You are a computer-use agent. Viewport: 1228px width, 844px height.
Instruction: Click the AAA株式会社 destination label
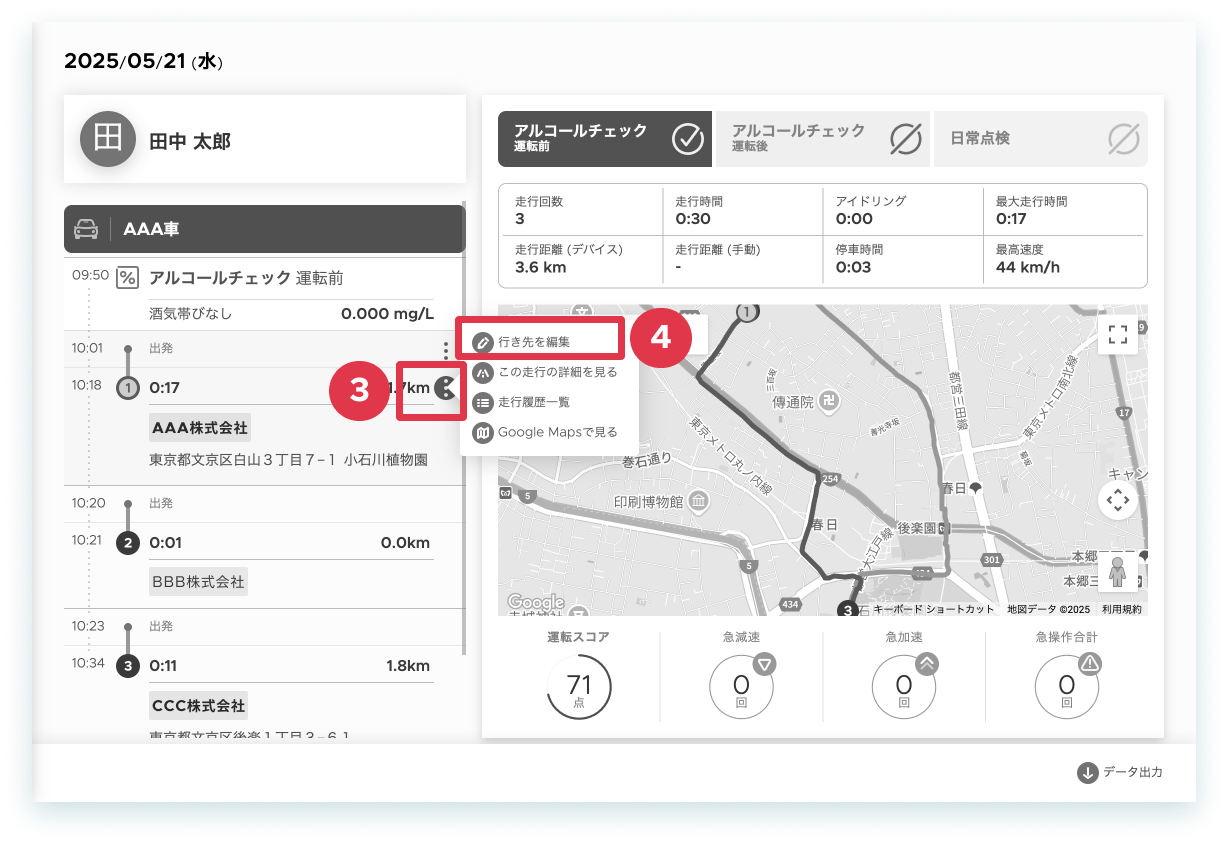pos(199,428)
